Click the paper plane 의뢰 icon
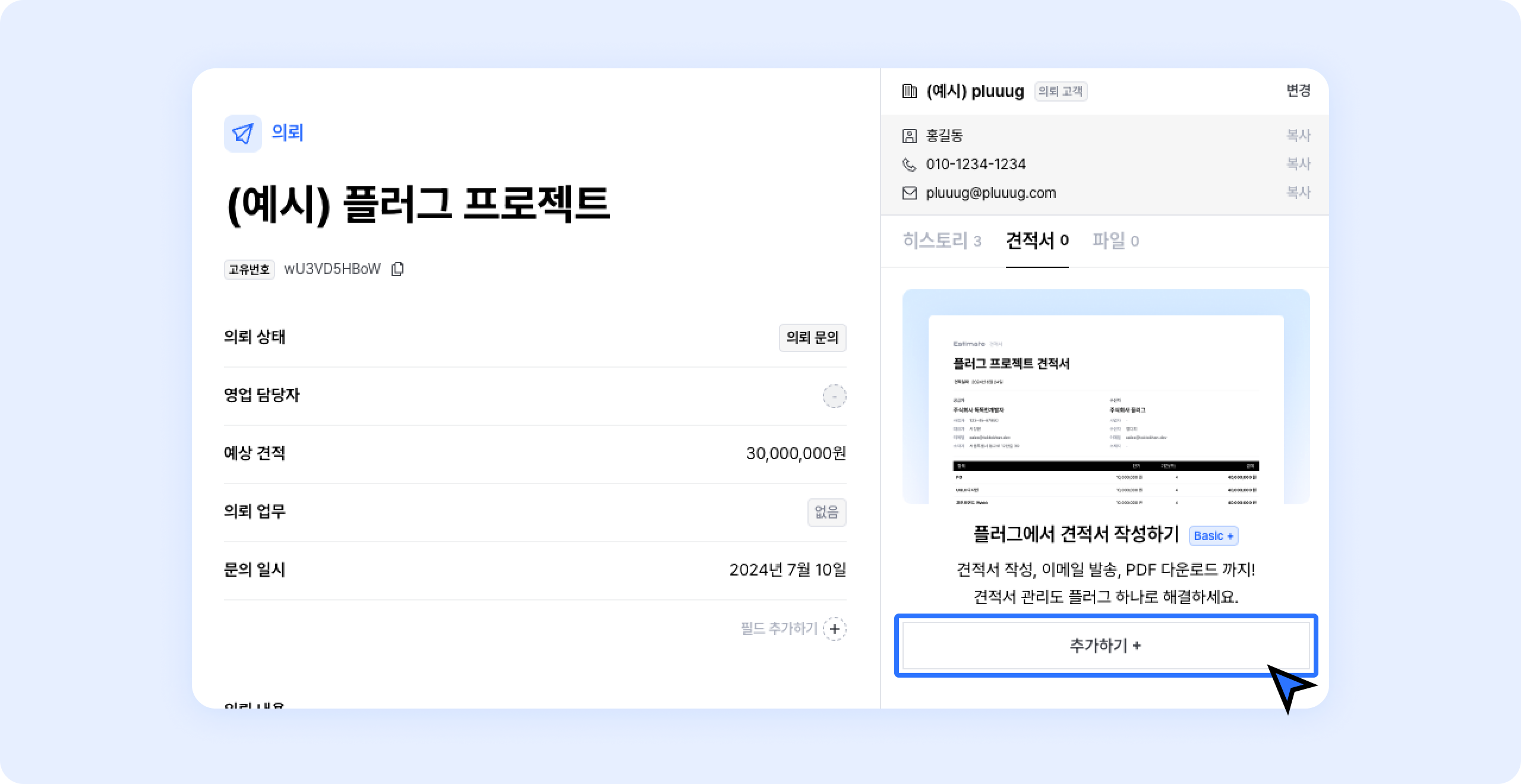Viewport: 1521px width, 784px height. (x=242, y=134)
